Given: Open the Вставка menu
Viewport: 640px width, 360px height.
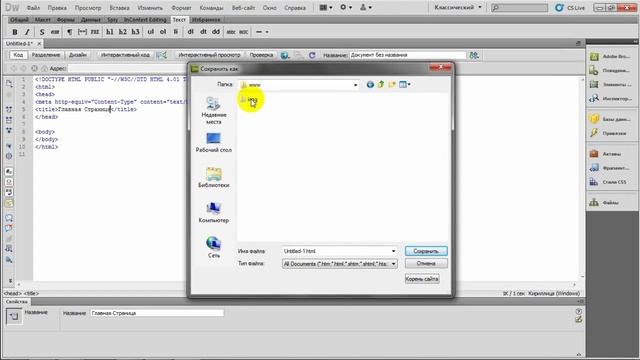Looking at the screenshot, I should 119,8.
